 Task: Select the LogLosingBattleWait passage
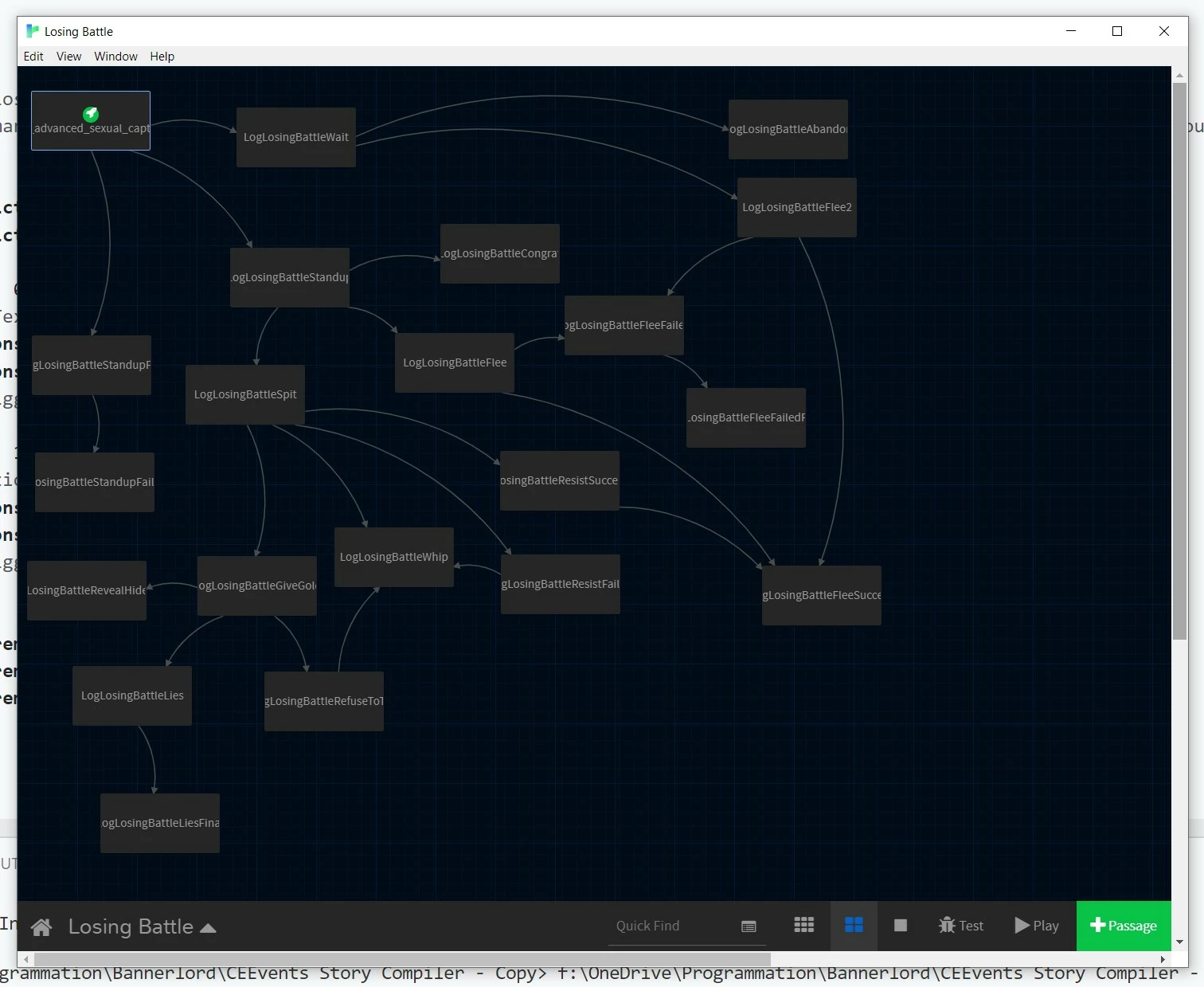296,137
